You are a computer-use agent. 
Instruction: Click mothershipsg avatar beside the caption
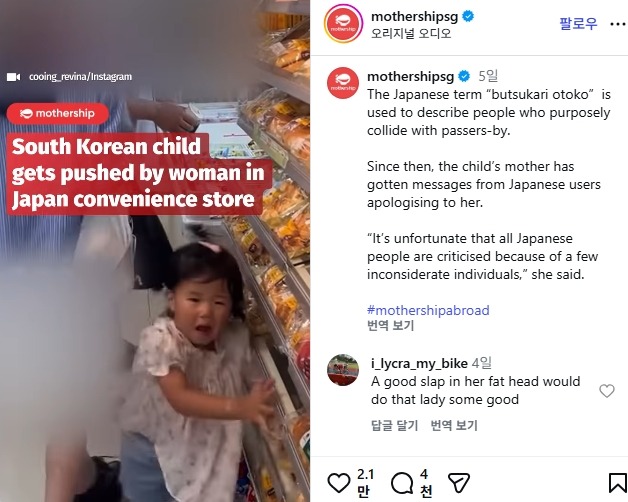(x=343, y=83)
